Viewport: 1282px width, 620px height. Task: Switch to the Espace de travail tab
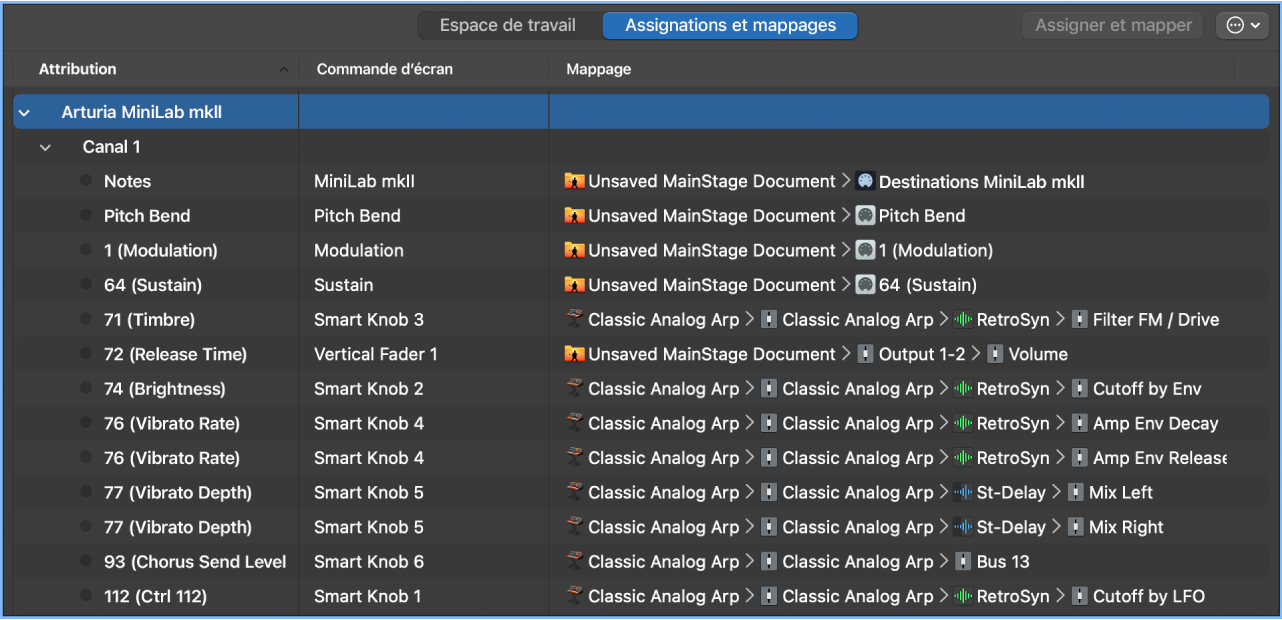click(x=509, y=25)
